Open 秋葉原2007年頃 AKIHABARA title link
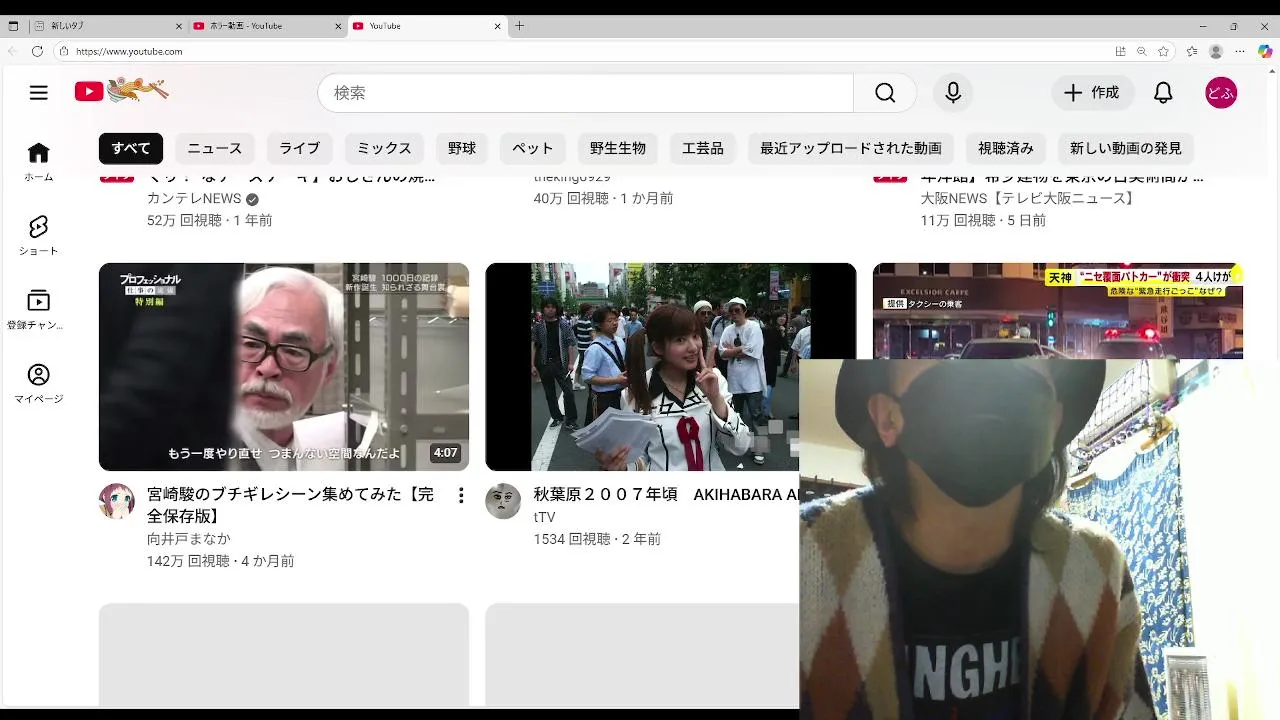1280x720 pixels. tap(666, 494)
